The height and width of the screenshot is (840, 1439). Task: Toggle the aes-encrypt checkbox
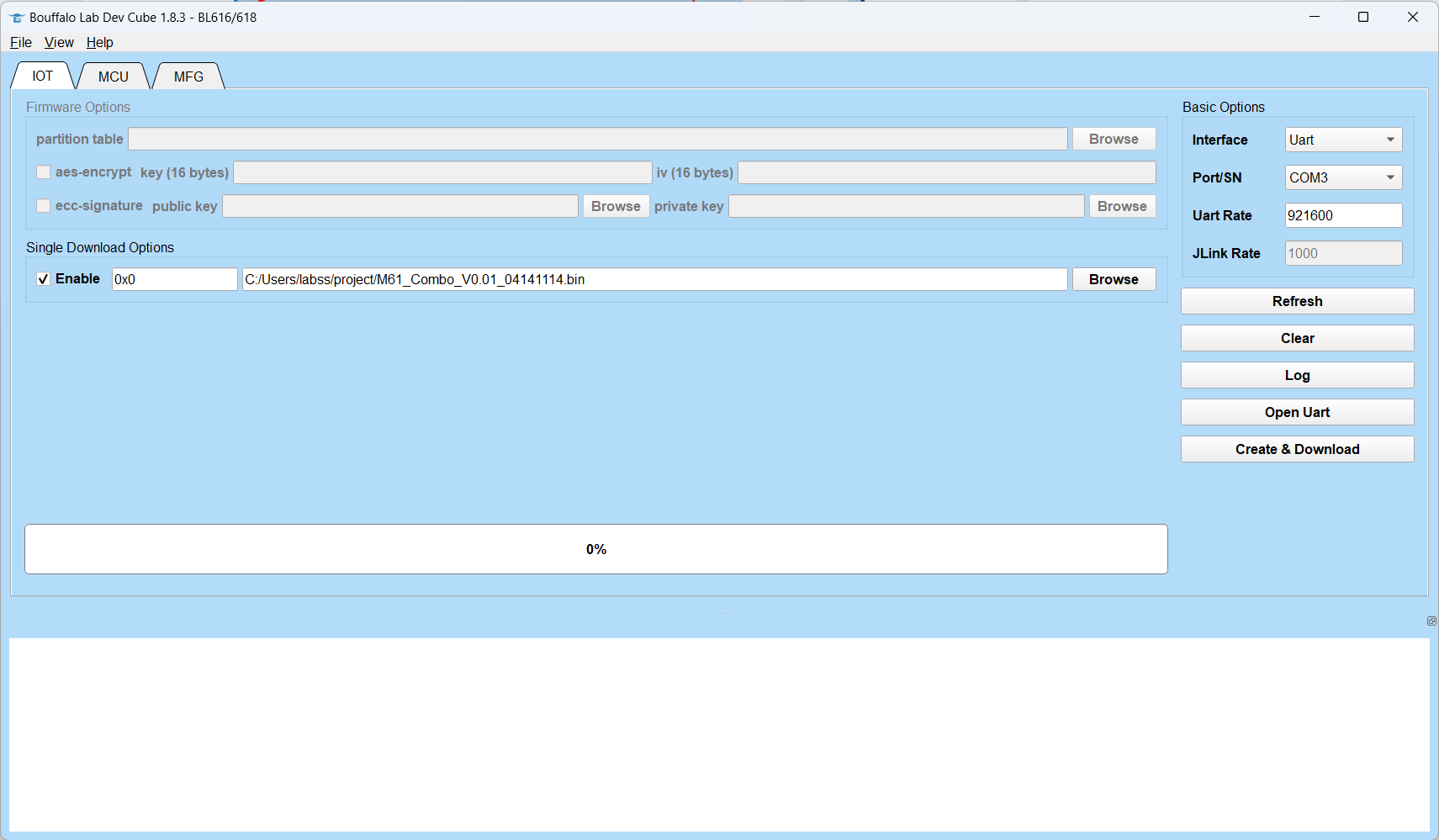point(44,172)
